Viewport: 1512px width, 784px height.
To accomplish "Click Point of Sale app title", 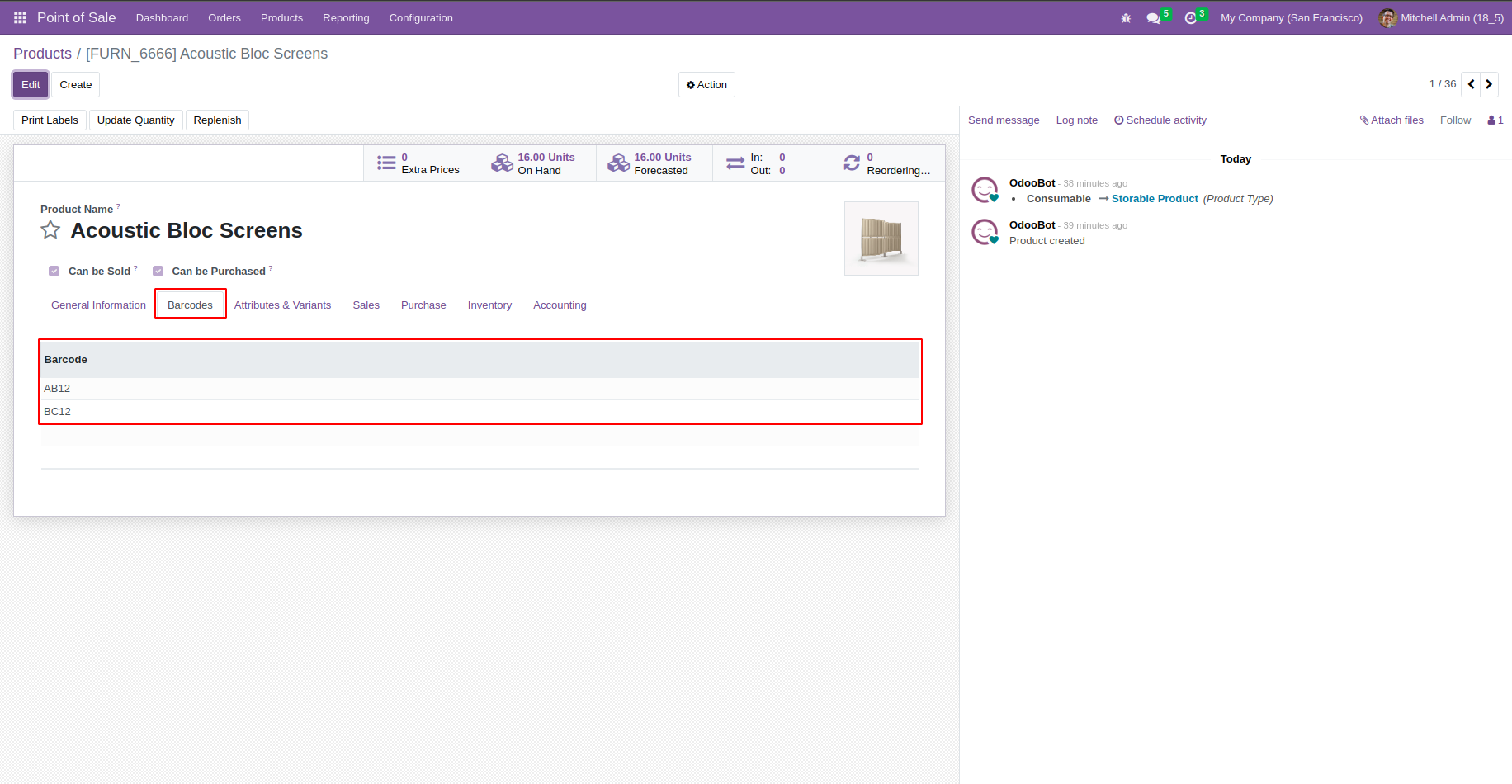I will pyautogui.click(x=76, y=17).
